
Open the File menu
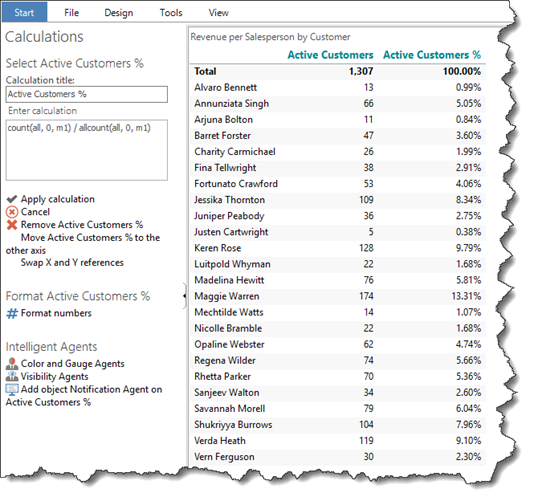[72, 13]
